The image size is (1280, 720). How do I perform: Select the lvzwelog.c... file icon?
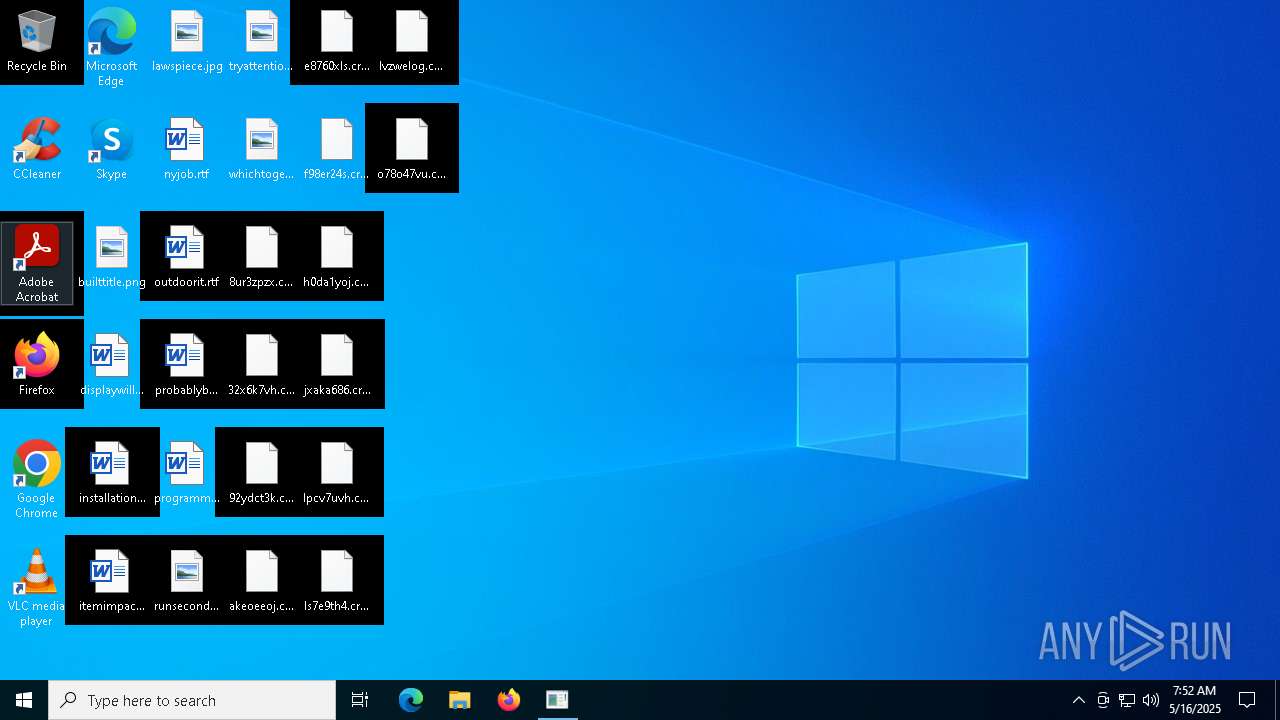[411, 42]
